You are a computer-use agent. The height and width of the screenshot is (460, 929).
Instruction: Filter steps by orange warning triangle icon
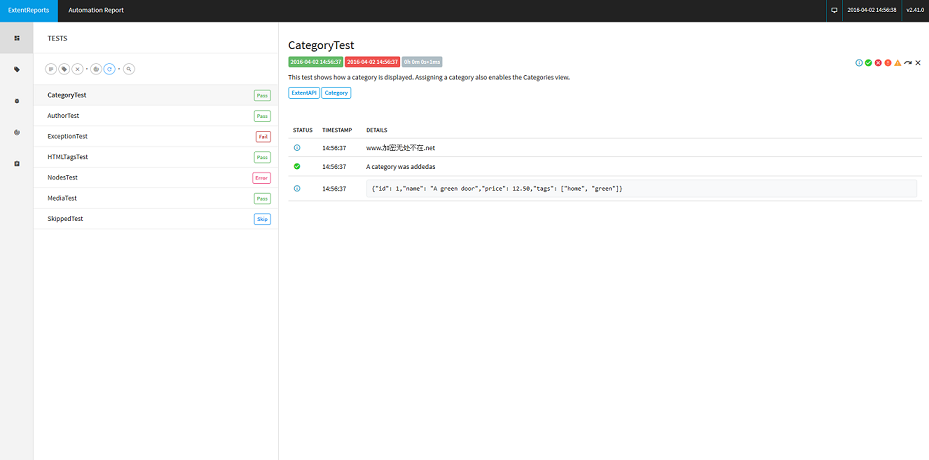pos(897,63)
